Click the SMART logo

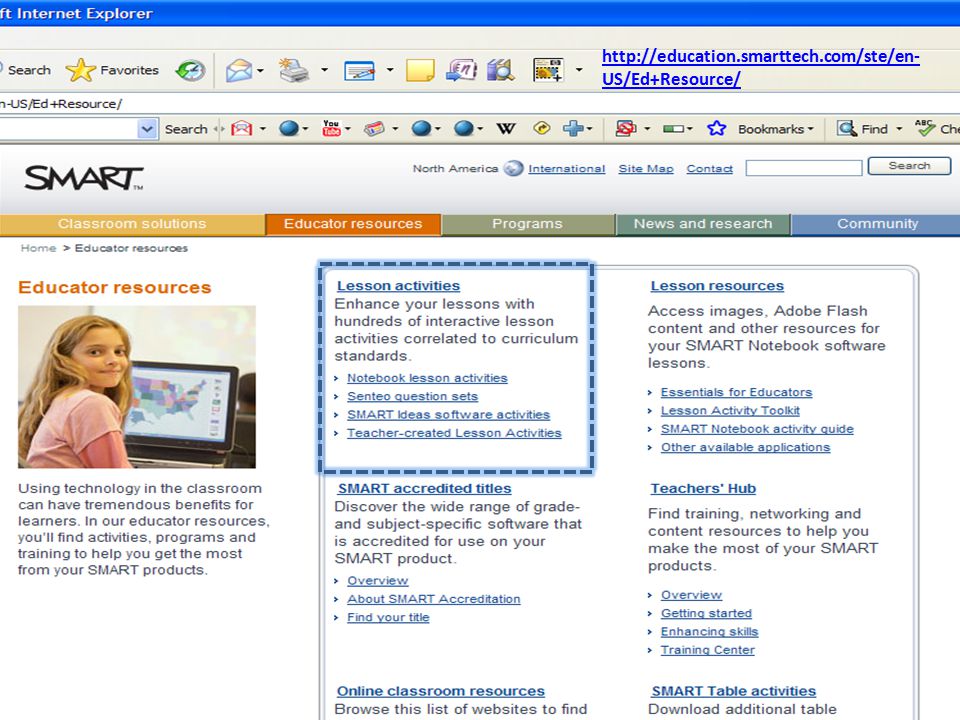click(x=84, y=178)
